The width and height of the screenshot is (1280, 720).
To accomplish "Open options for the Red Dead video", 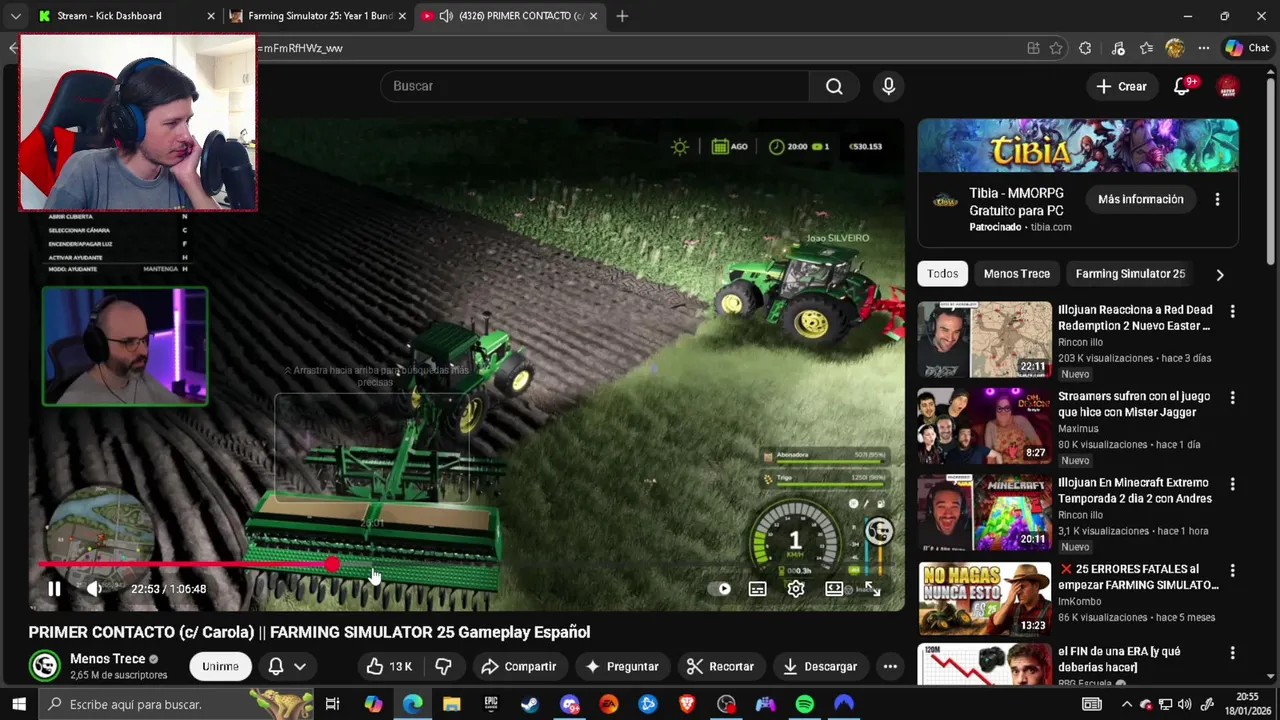I will pos(1232,311).
